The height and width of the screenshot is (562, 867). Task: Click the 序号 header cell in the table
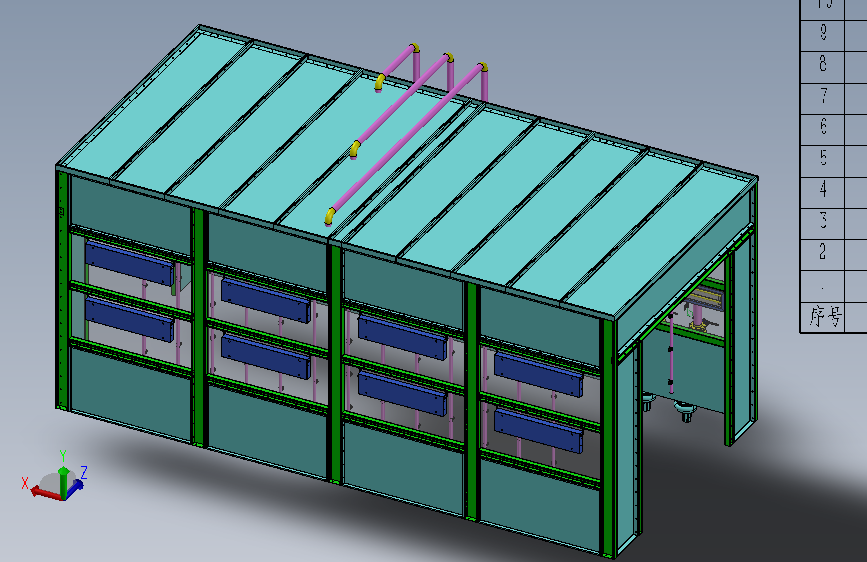pos(823,317)
